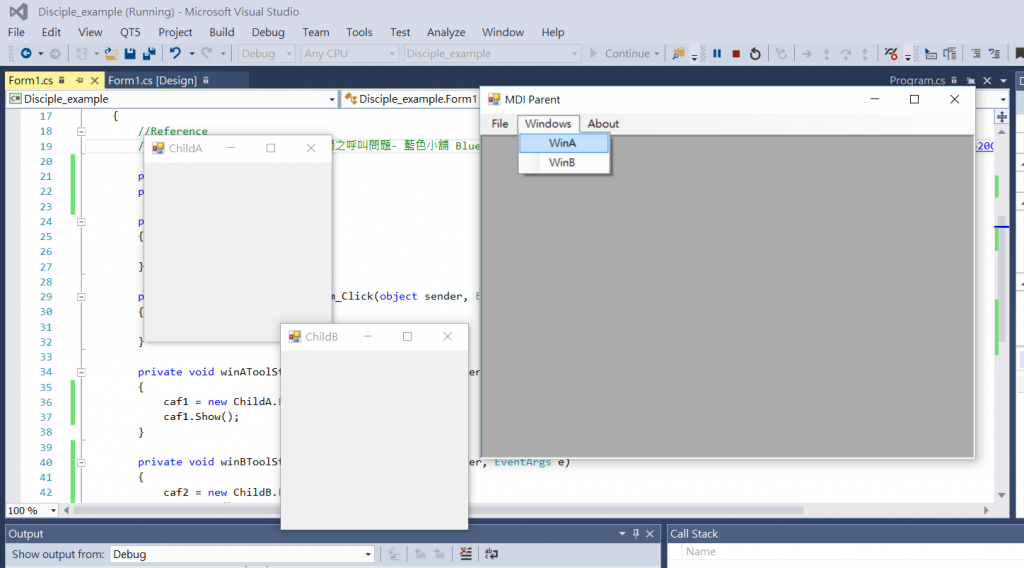Open the 100 % zoom level dropdown
This screenshot has height=568, width=1024.
click(x=32, y=511)
